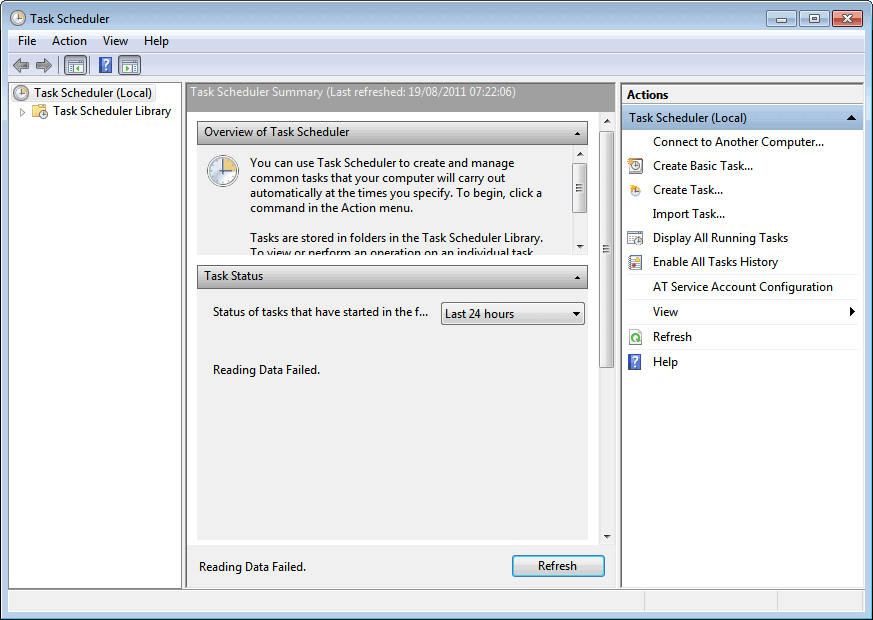Select Task Scheduler Library tree item
The height and width of the screenshot is (620, 873).
click(x=112, y=111)
